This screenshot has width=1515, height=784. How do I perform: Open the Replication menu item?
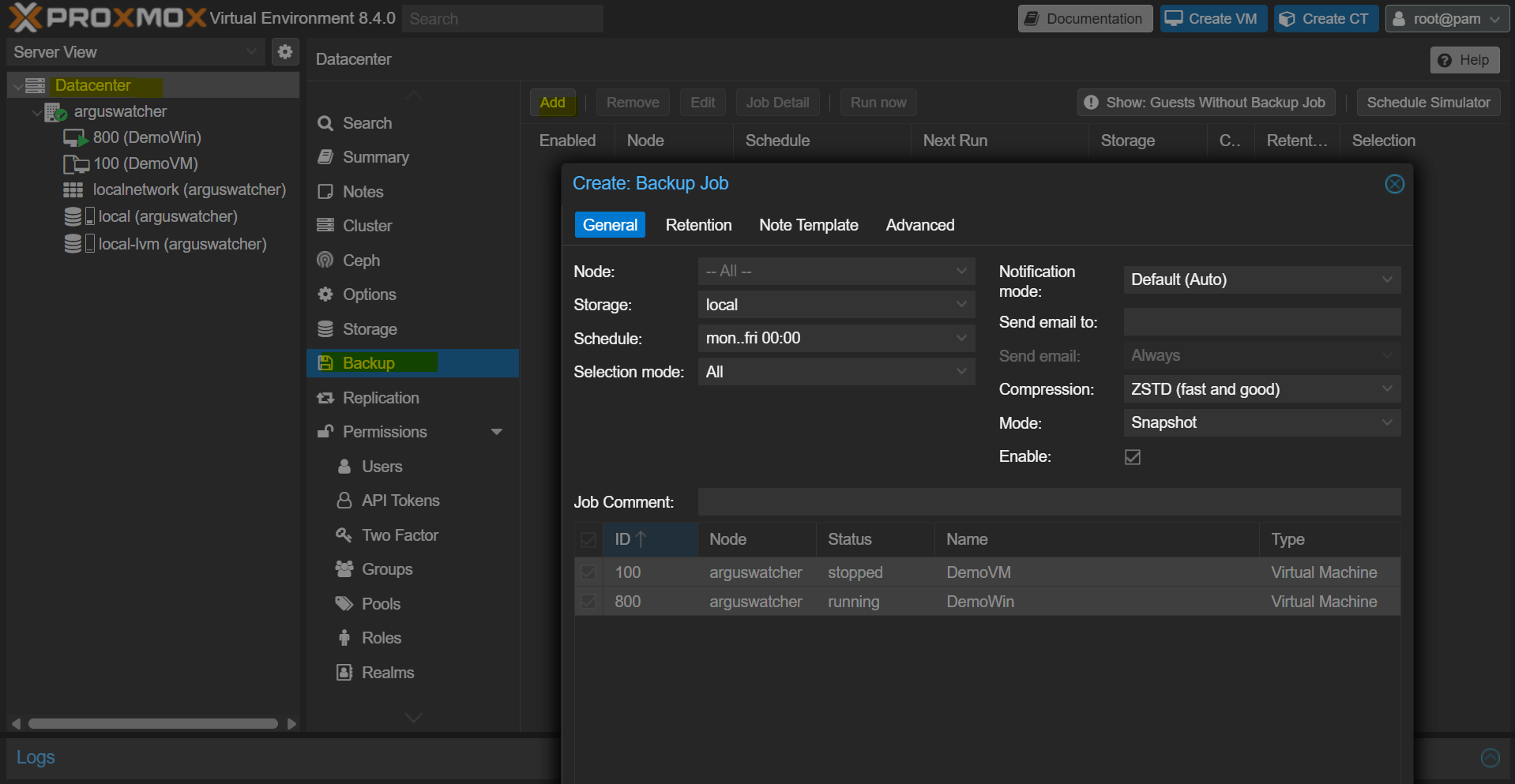point(412,398)
